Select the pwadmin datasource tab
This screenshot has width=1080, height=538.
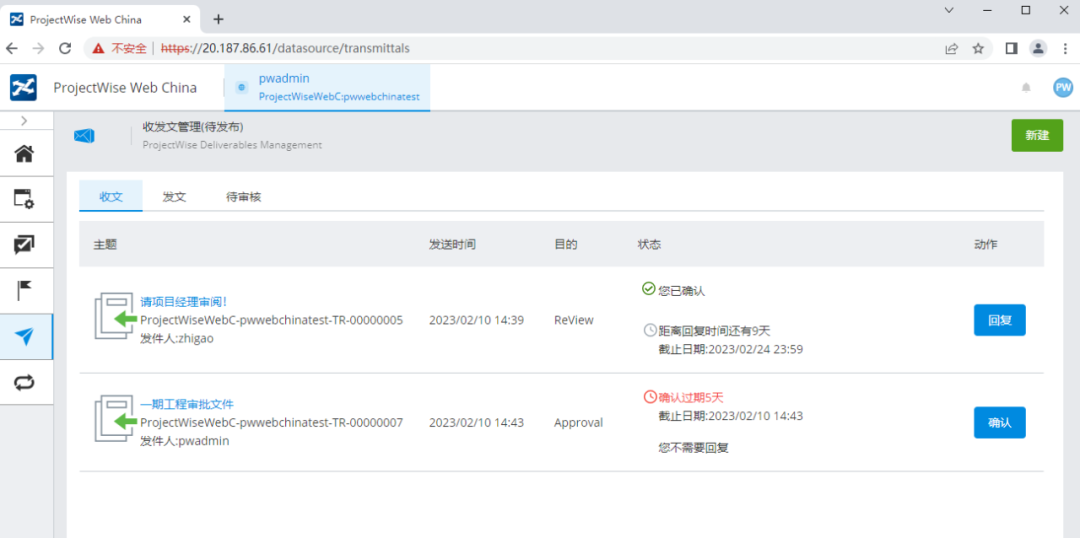click(327, 87)
